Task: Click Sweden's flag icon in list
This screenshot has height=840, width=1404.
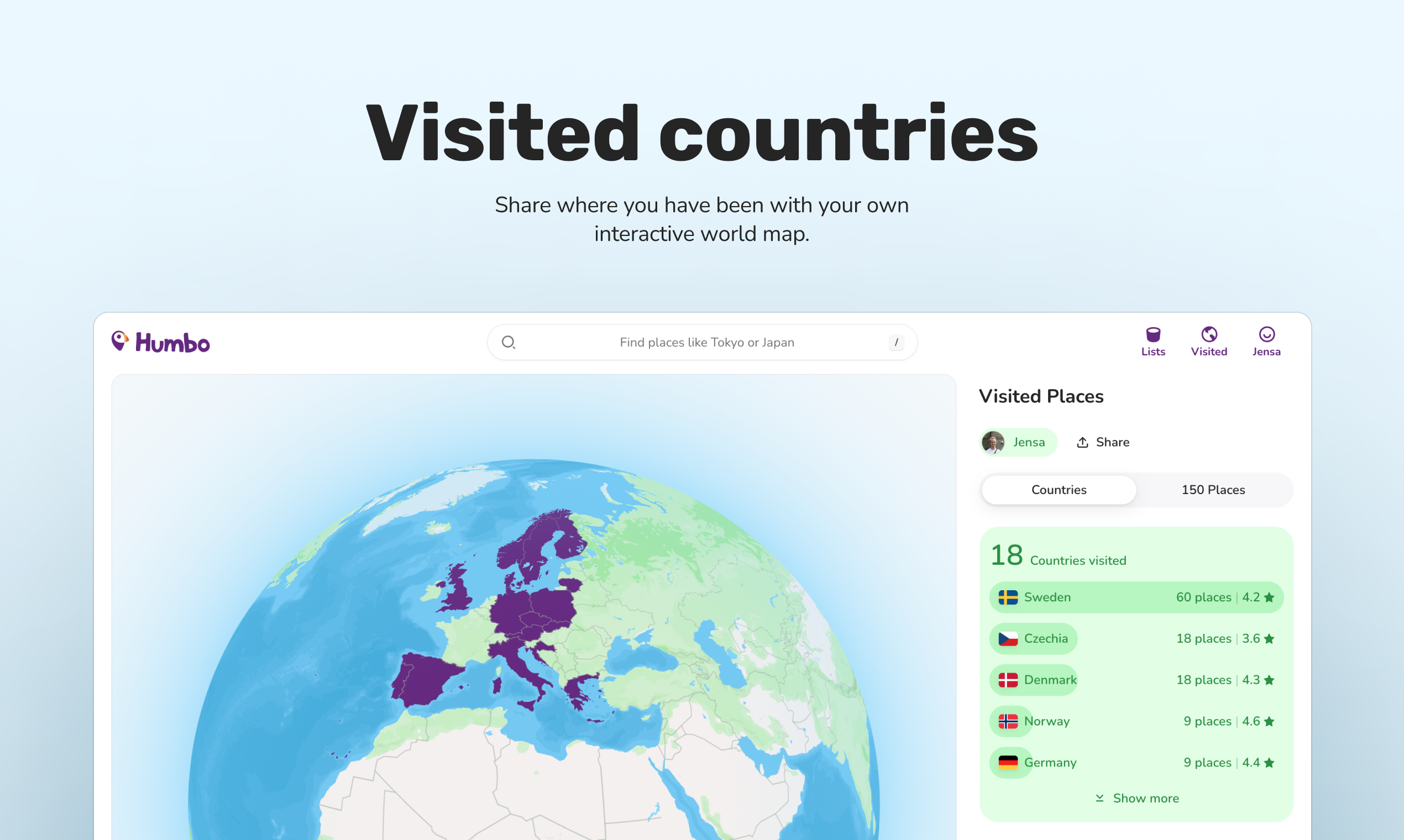Action: coord(1006,597)
